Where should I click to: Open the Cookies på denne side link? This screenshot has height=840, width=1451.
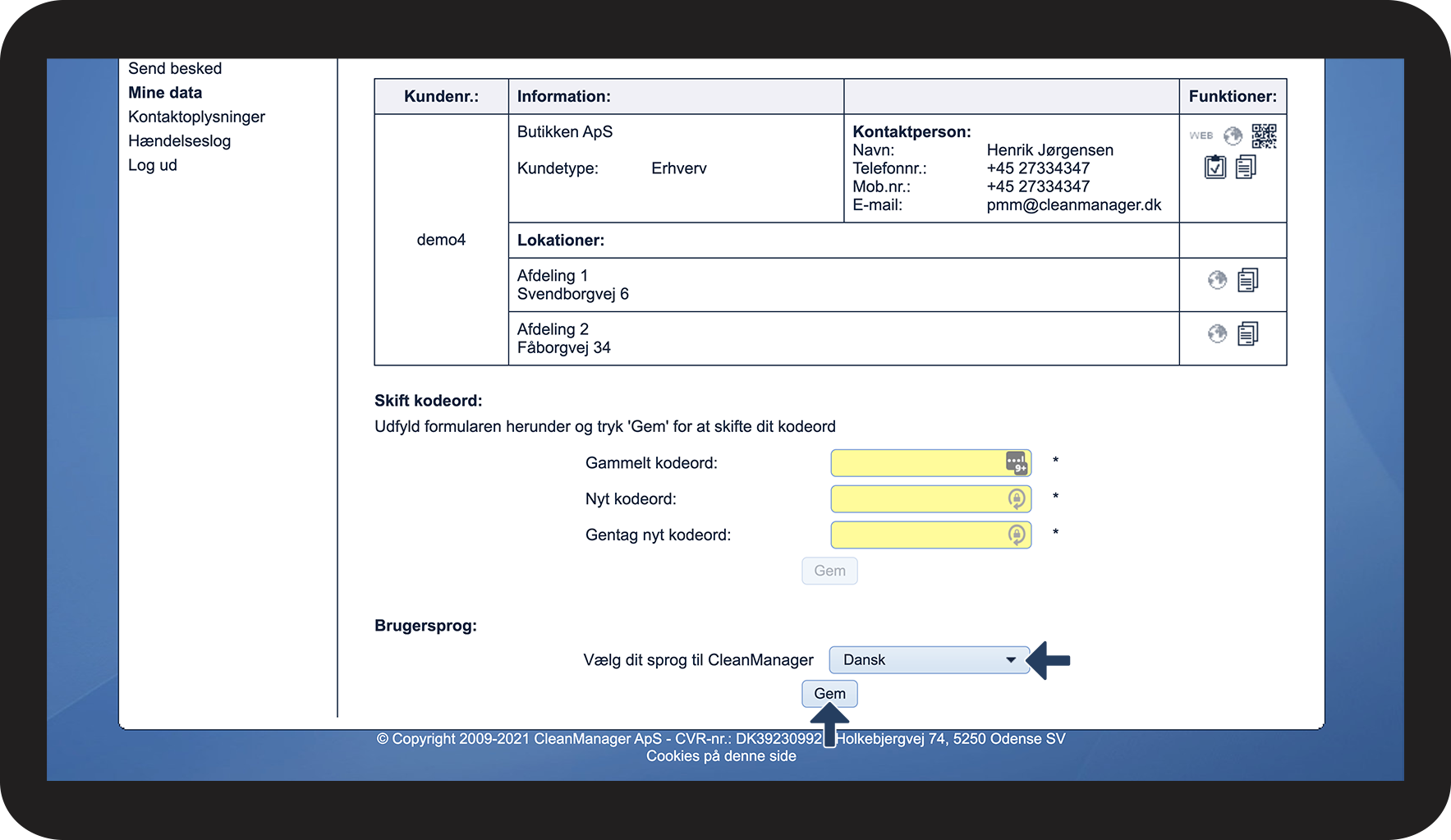(721, 756)
